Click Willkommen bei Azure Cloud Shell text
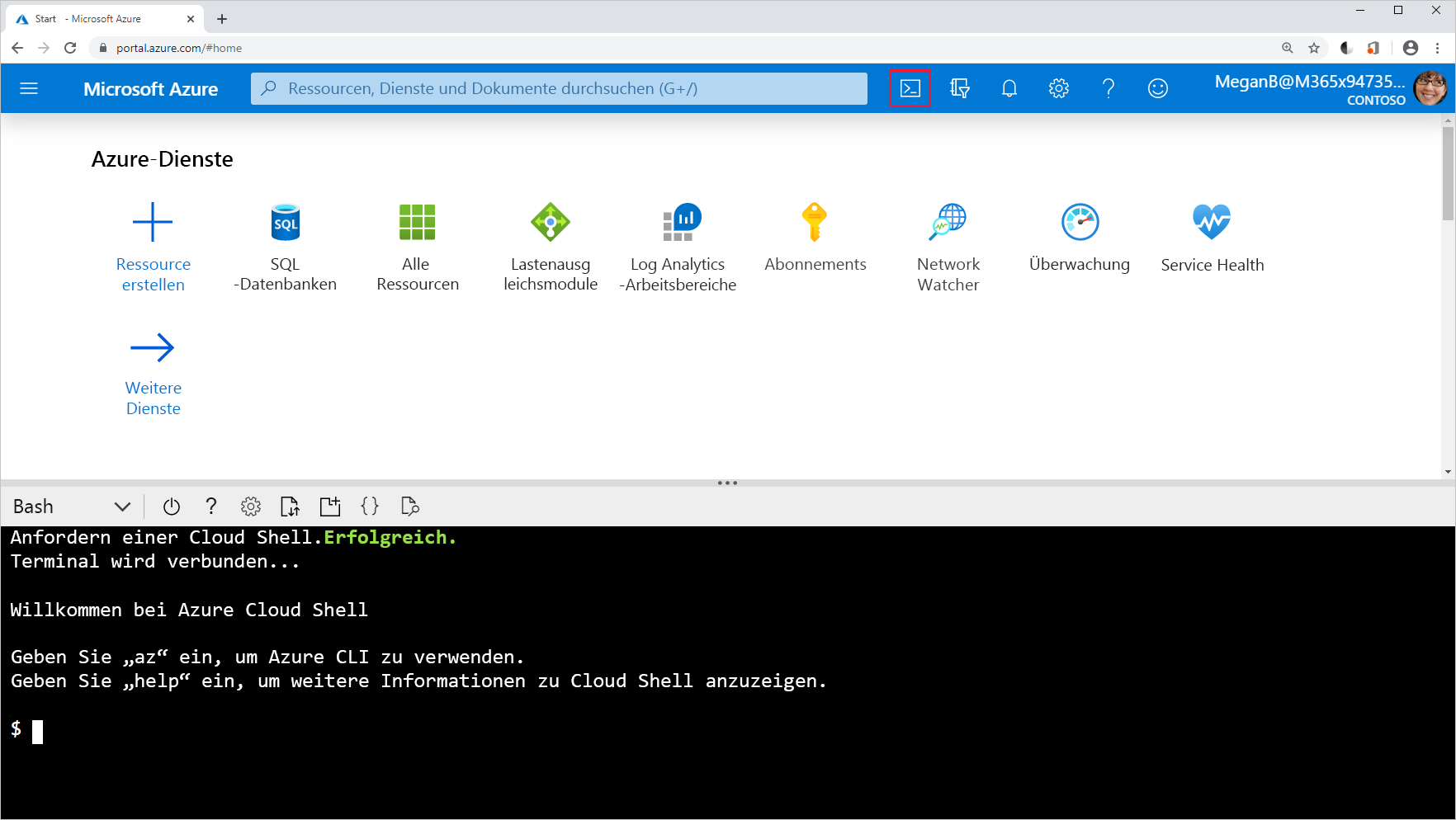Viewport: 1456px width, 820px height. tap(189, 610)
